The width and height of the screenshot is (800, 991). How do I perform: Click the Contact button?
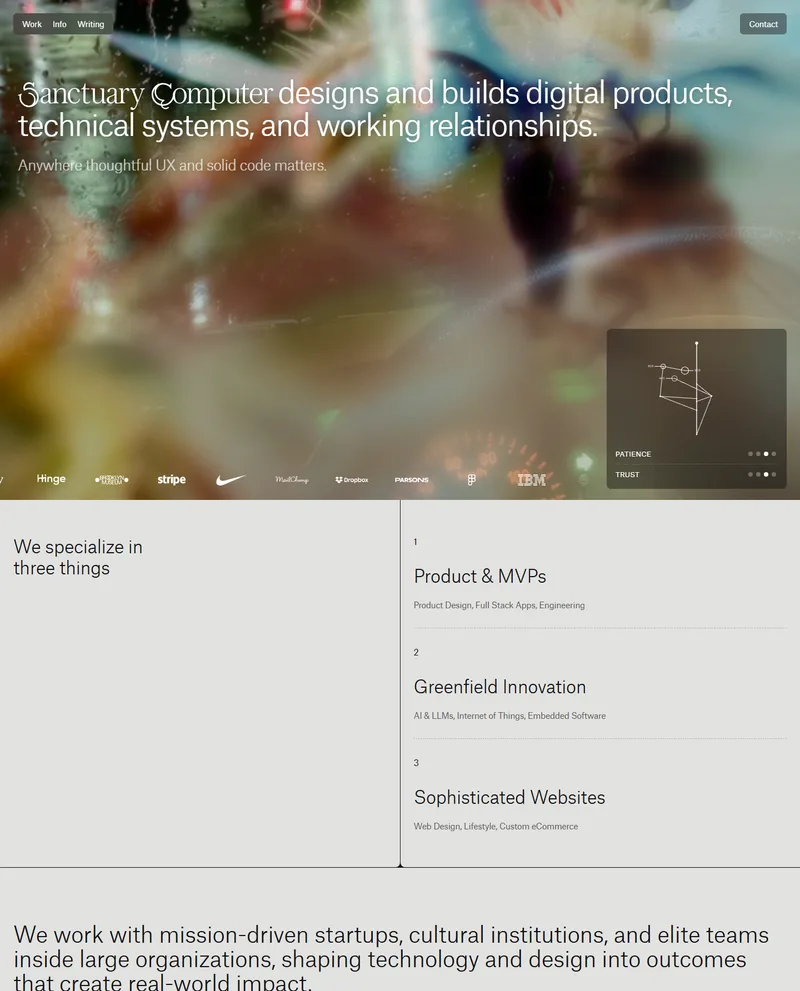coord(763,24)
